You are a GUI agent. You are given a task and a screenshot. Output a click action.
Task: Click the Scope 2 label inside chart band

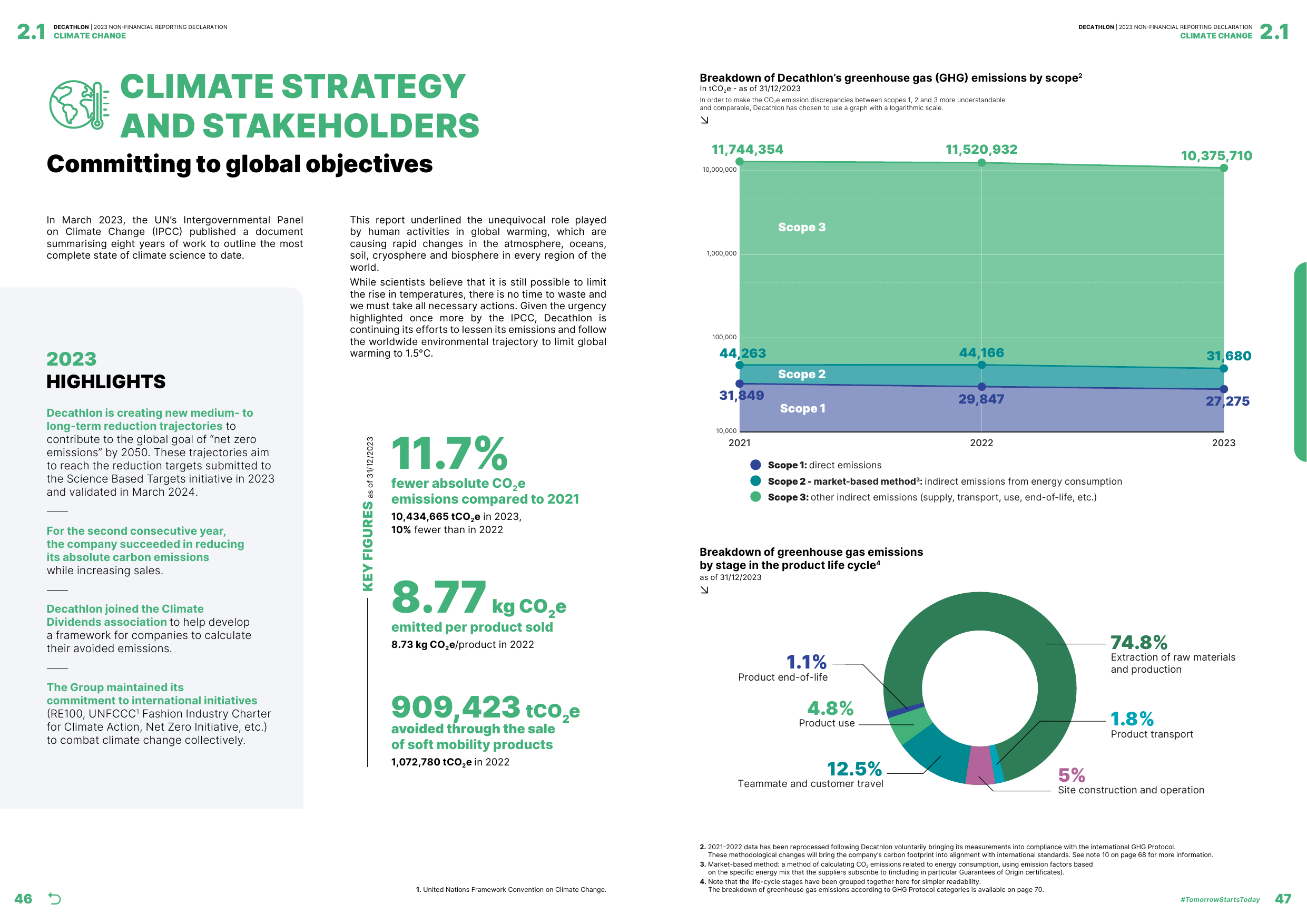(x=801, y=374)
